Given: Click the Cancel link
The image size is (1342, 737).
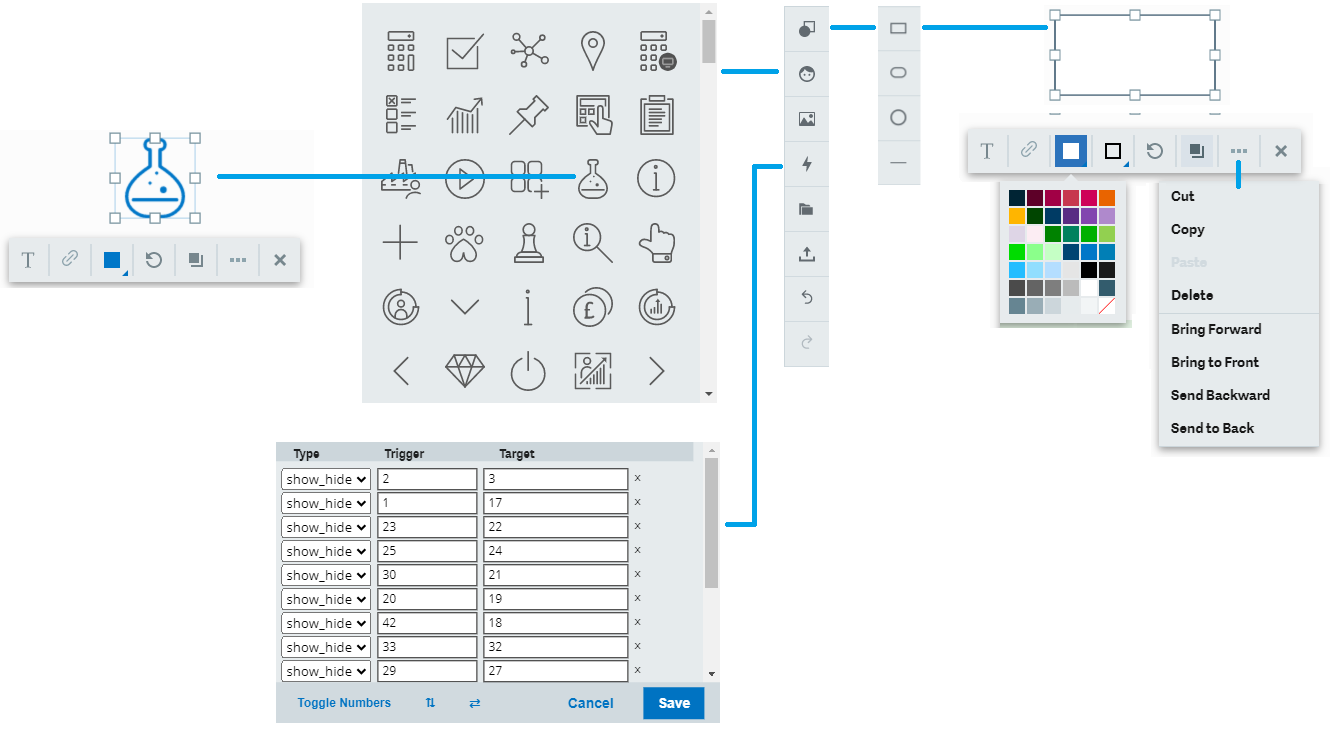Looking at the screenshot, I should click(x=590, y=703).
